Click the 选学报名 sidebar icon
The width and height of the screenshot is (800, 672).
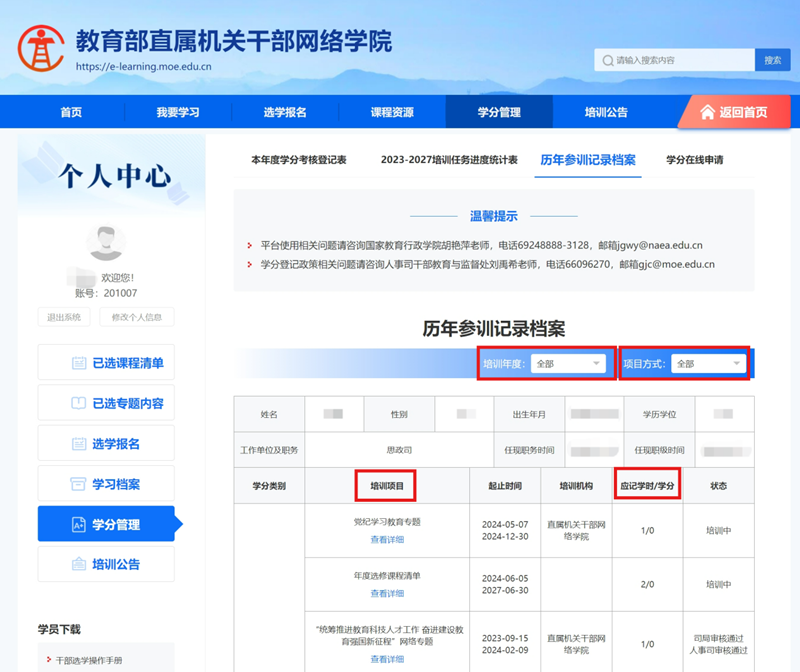click(79, 444)
